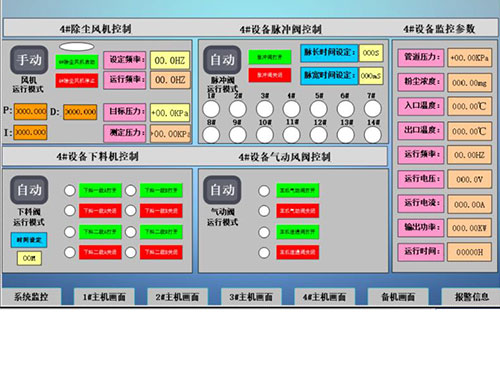Click pulse valve indicator 10#

pyautogui.click(x=265, y=135)
